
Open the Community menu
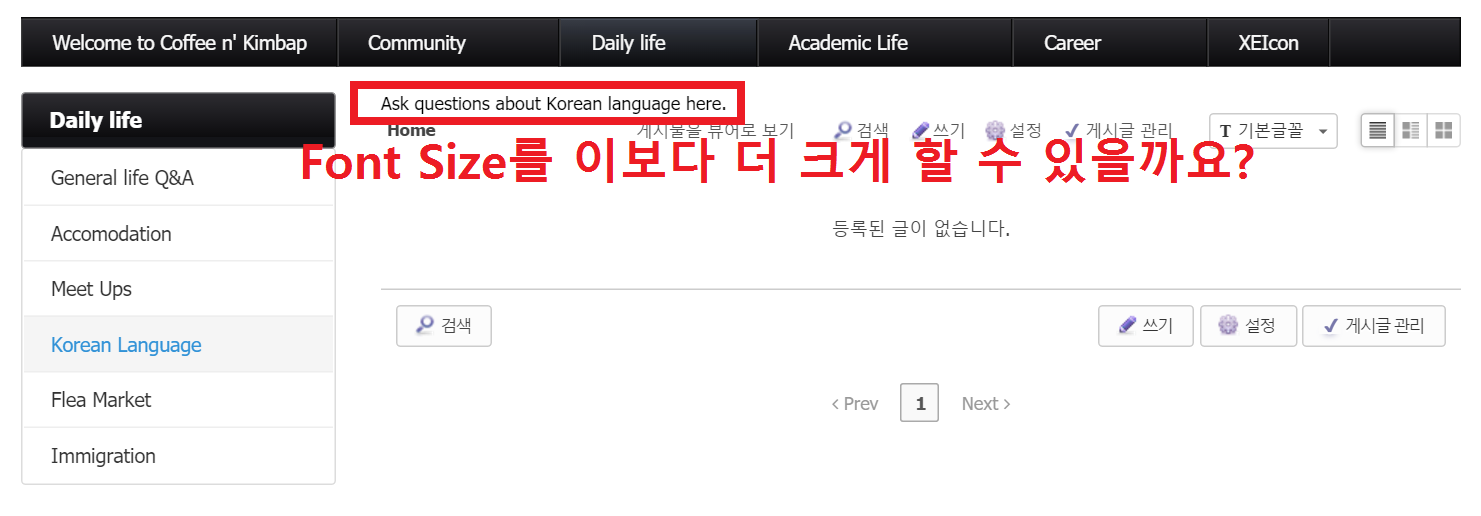(416, 43)
